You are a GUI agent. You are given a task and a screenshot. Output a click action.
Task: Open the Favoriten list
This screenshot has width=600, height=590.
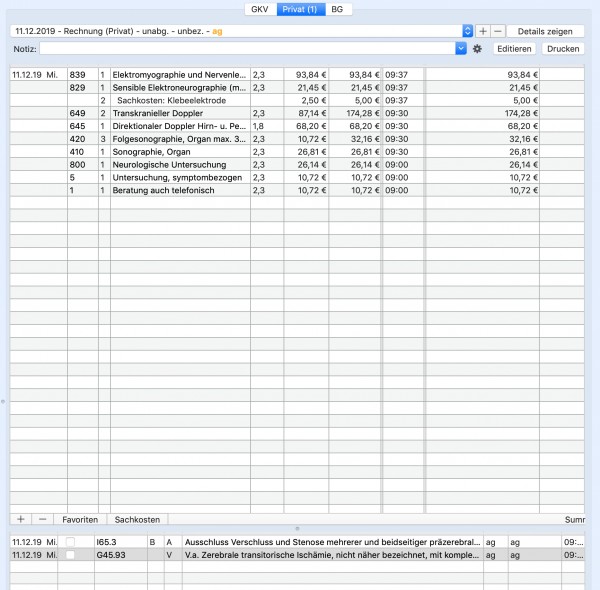click(x=80, y=520)
